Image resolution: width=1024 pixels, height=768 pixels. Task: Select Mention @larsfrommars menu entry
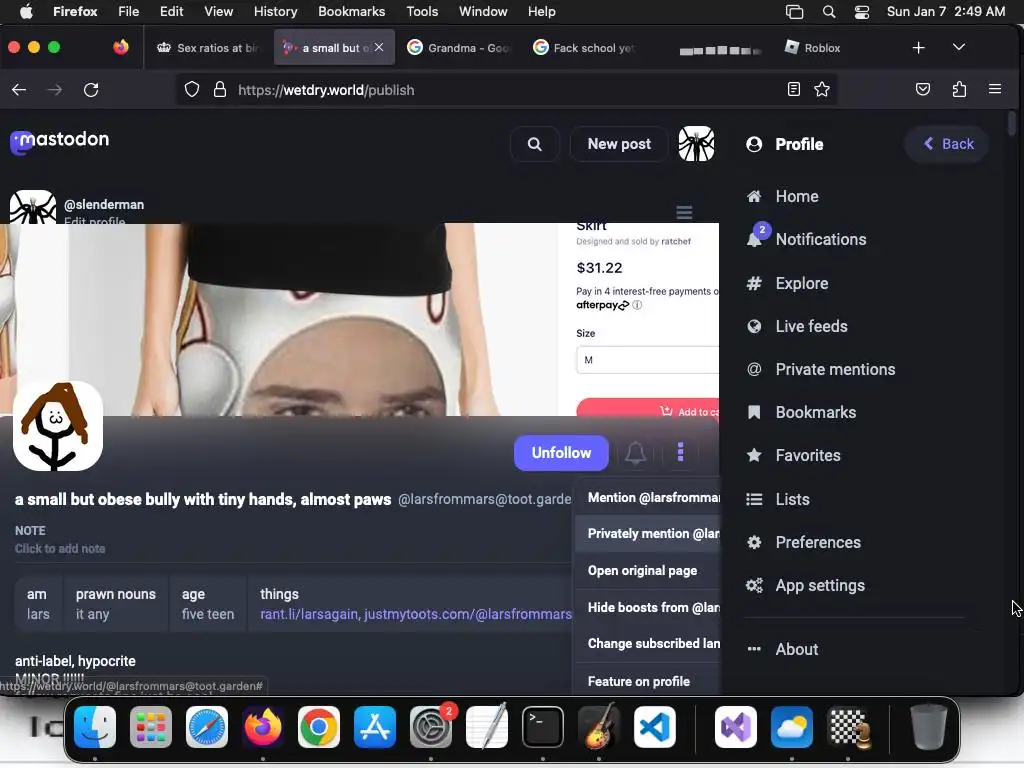point(647,498)
